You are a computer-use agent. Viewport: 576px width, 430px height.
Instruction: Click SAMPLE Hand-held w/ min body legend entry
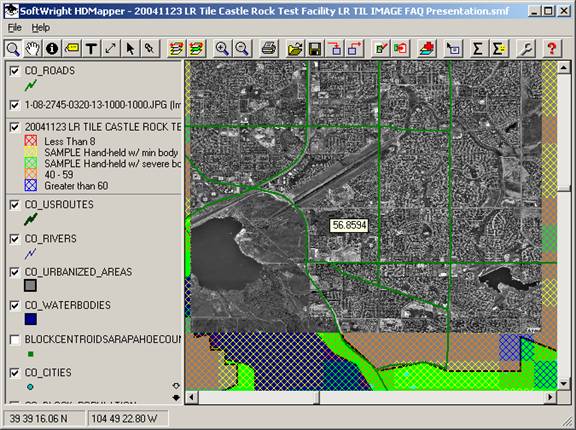tap(111, 152)
